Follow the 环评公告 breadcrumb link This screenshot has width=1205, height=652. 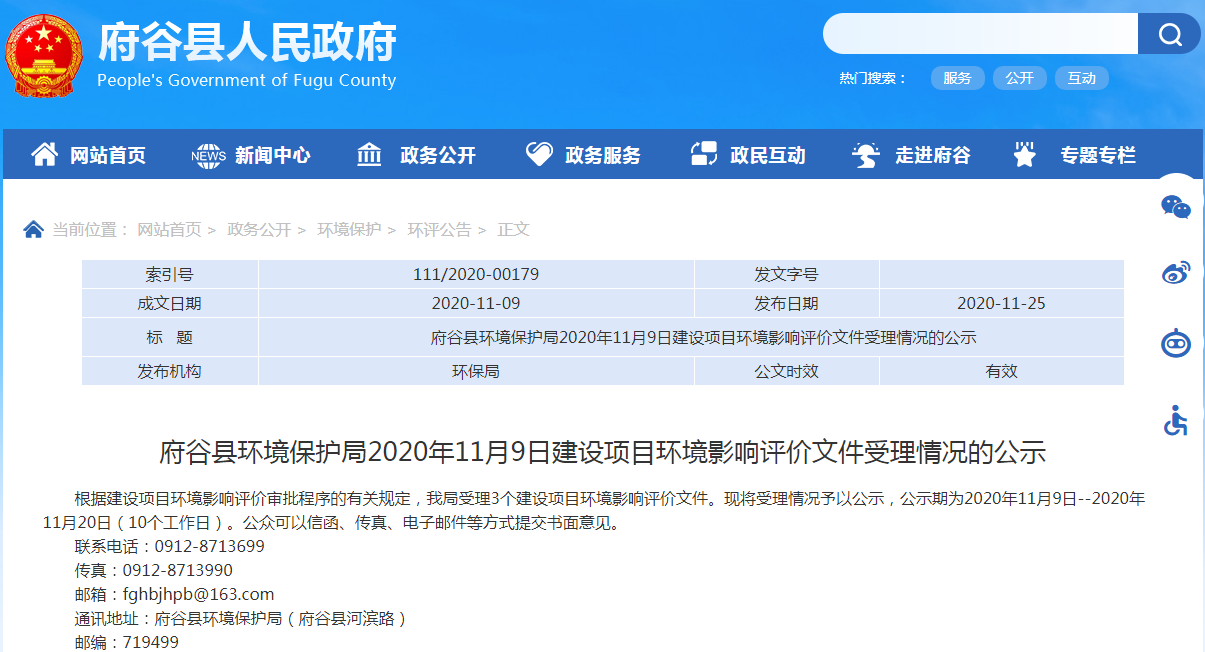pos(439,230)
